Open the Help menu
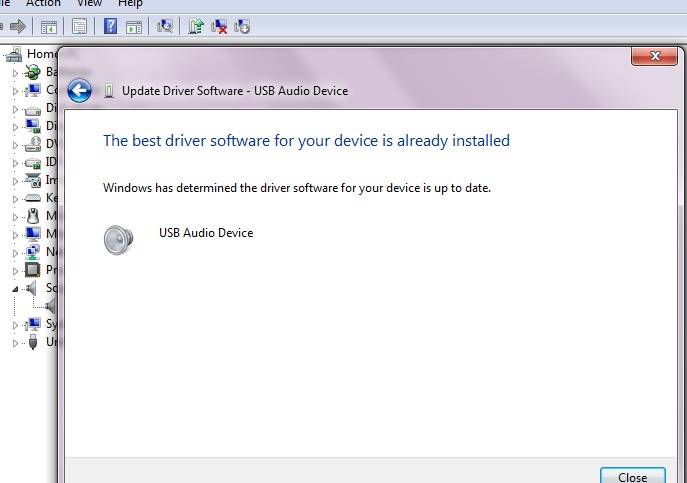The image size is (687, 483). [x=130, y=4]
